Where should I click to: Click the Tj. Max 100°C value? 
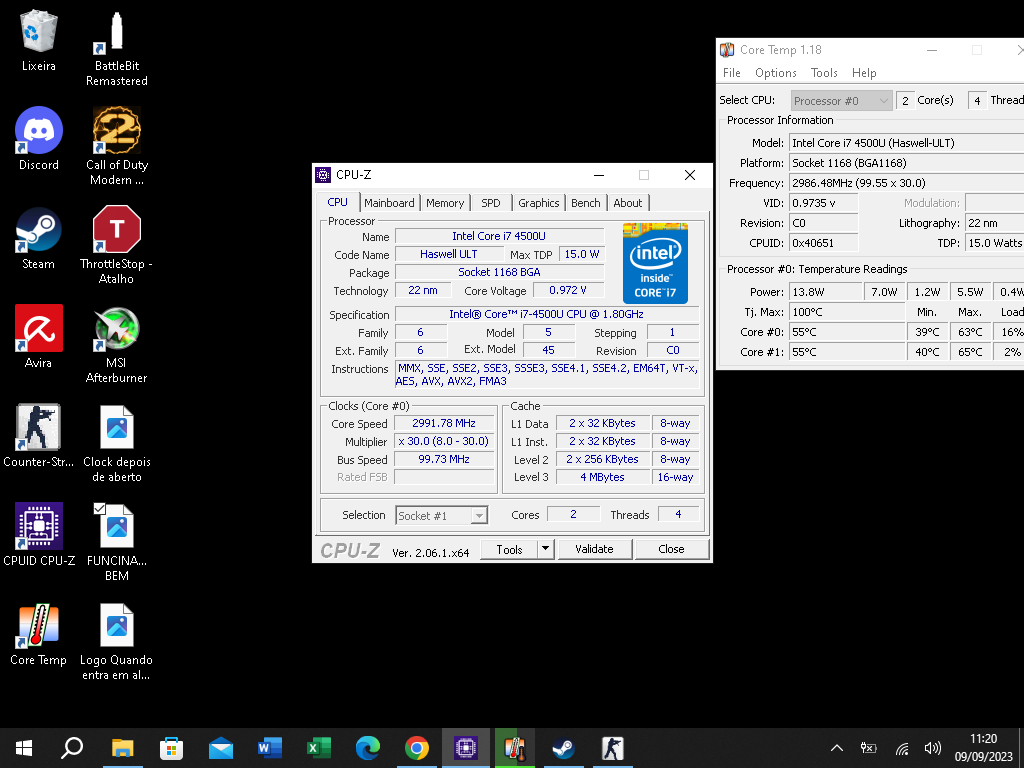847,312
